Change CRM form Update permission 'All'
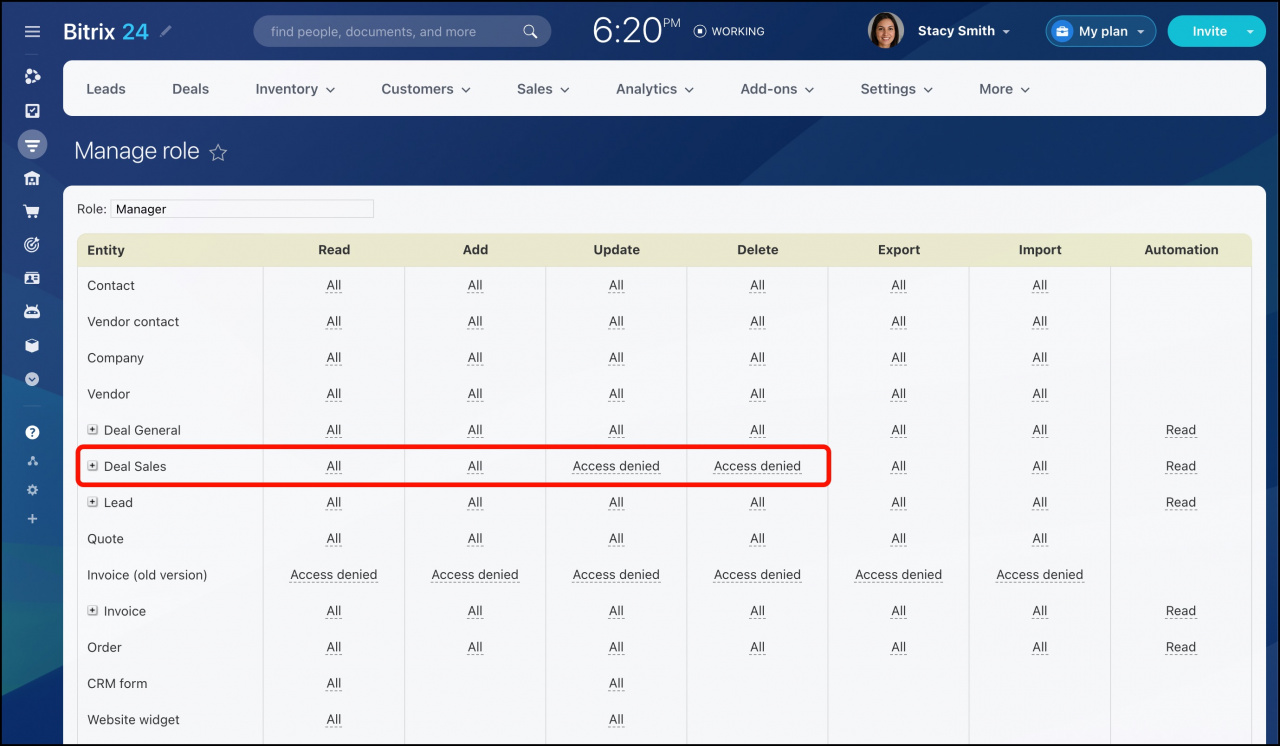The height and width of the screenshot is (746, 1280). point(616,683)
